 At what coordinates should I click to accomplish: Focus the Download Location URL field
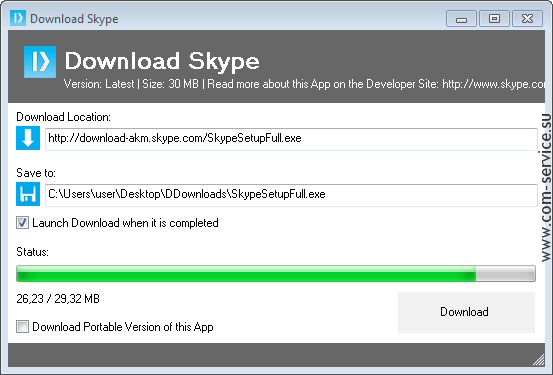point(291,139)
